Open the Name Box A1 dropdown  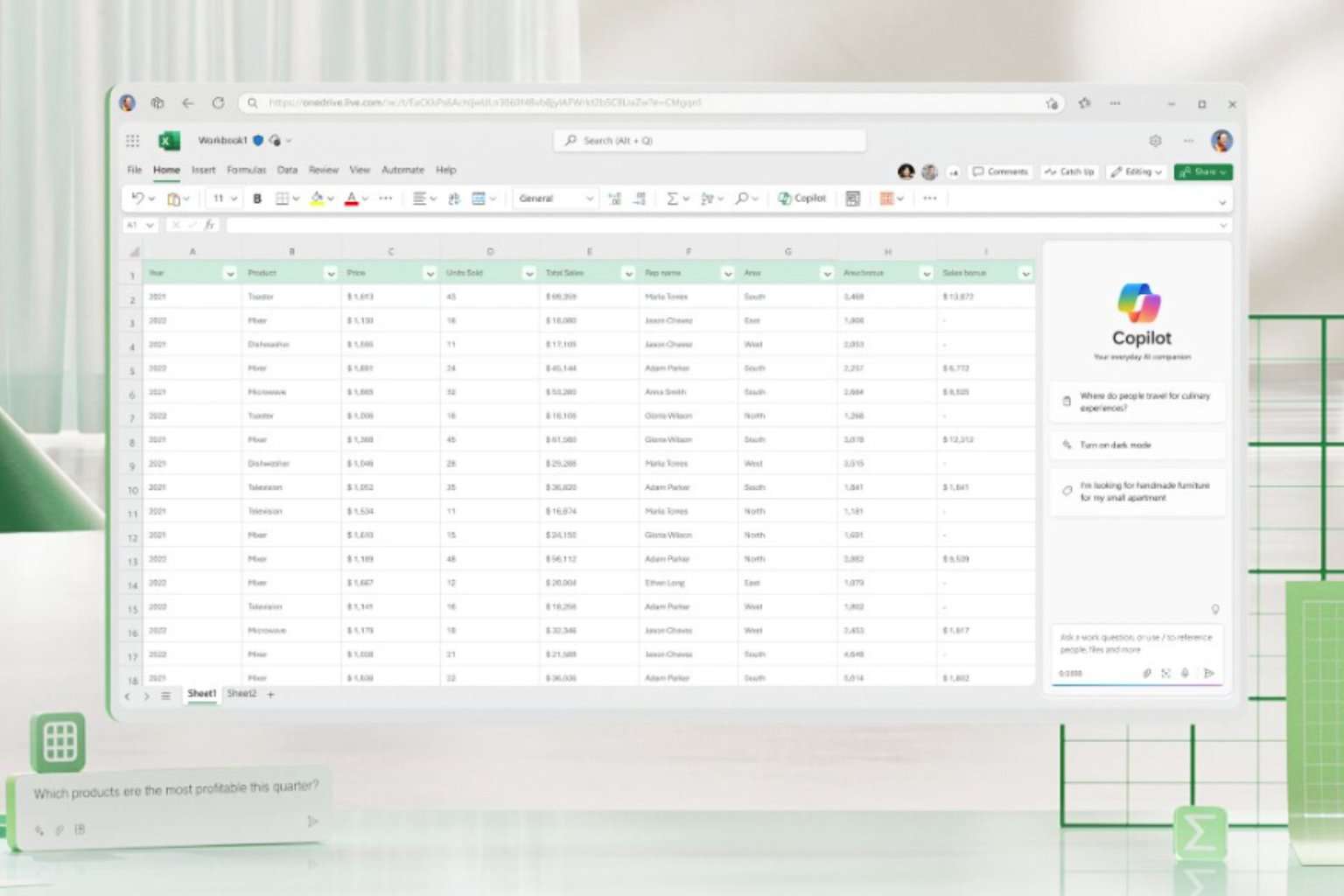click(150, 226)
